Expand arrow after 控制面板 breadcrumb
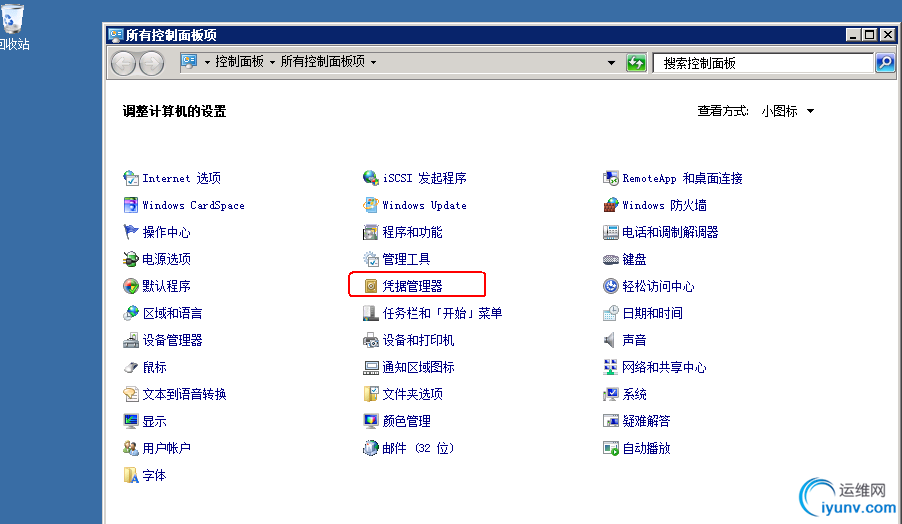This screenshot has height=524, width=902. click(272, 62)
